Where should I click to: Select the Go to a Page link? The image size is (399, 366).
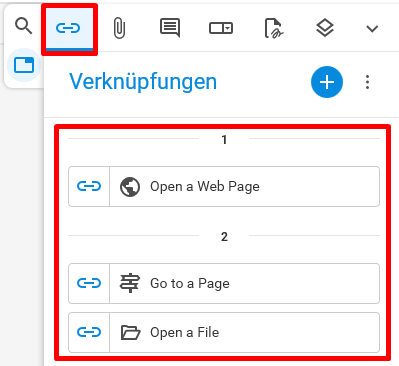(224, 283)
